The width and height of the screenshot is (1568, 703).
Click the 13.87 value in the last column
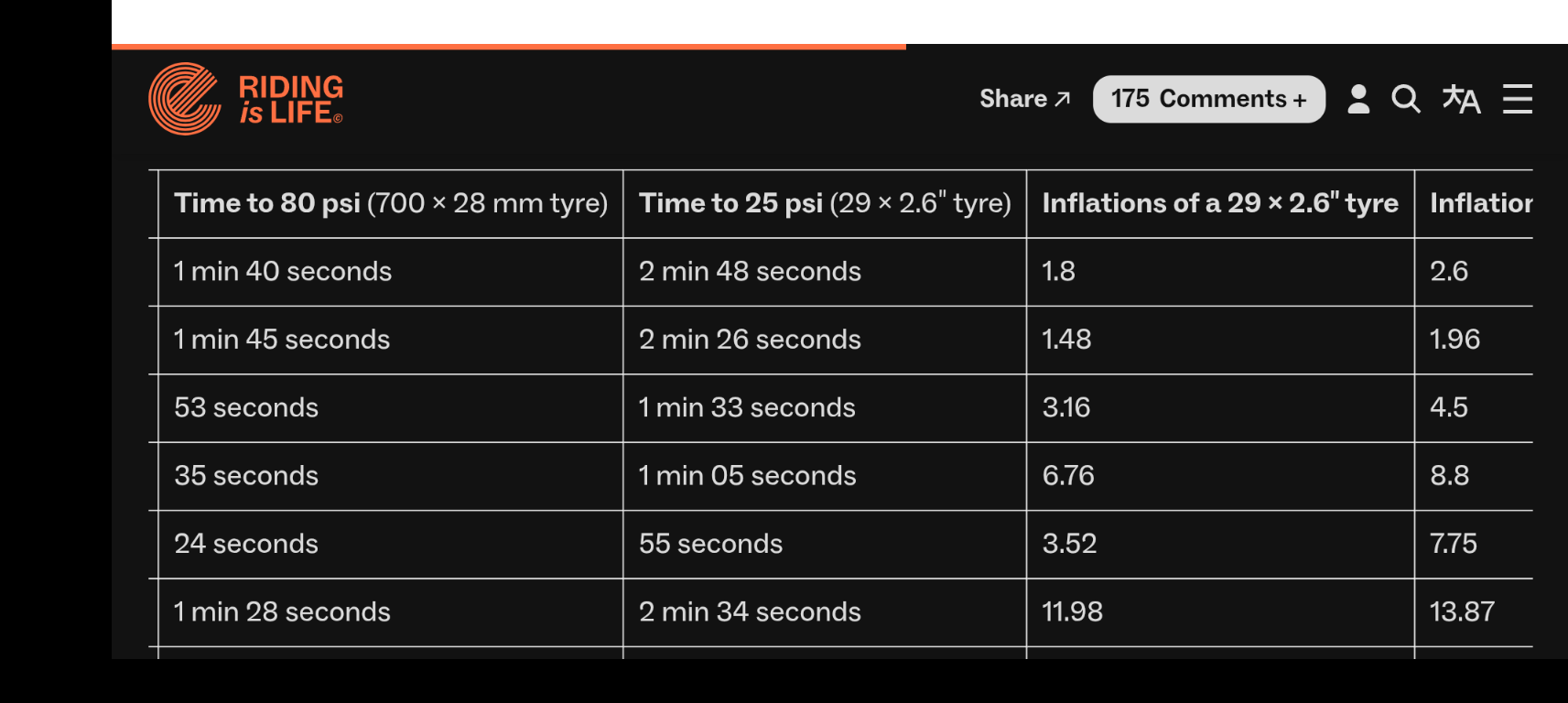1462,611
